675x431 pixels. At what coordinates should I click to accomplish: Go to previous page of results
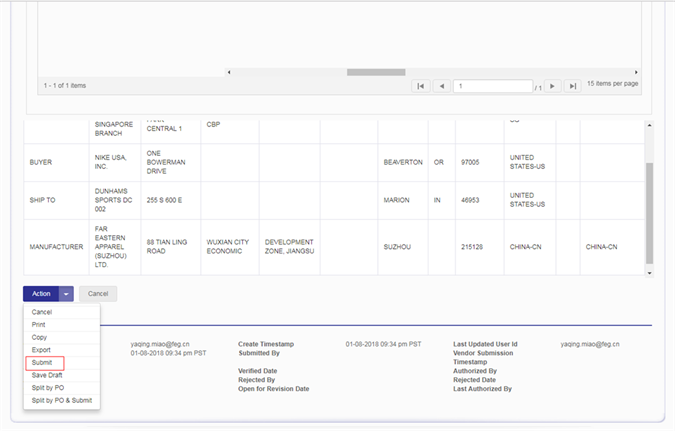(x=441, y=87)
